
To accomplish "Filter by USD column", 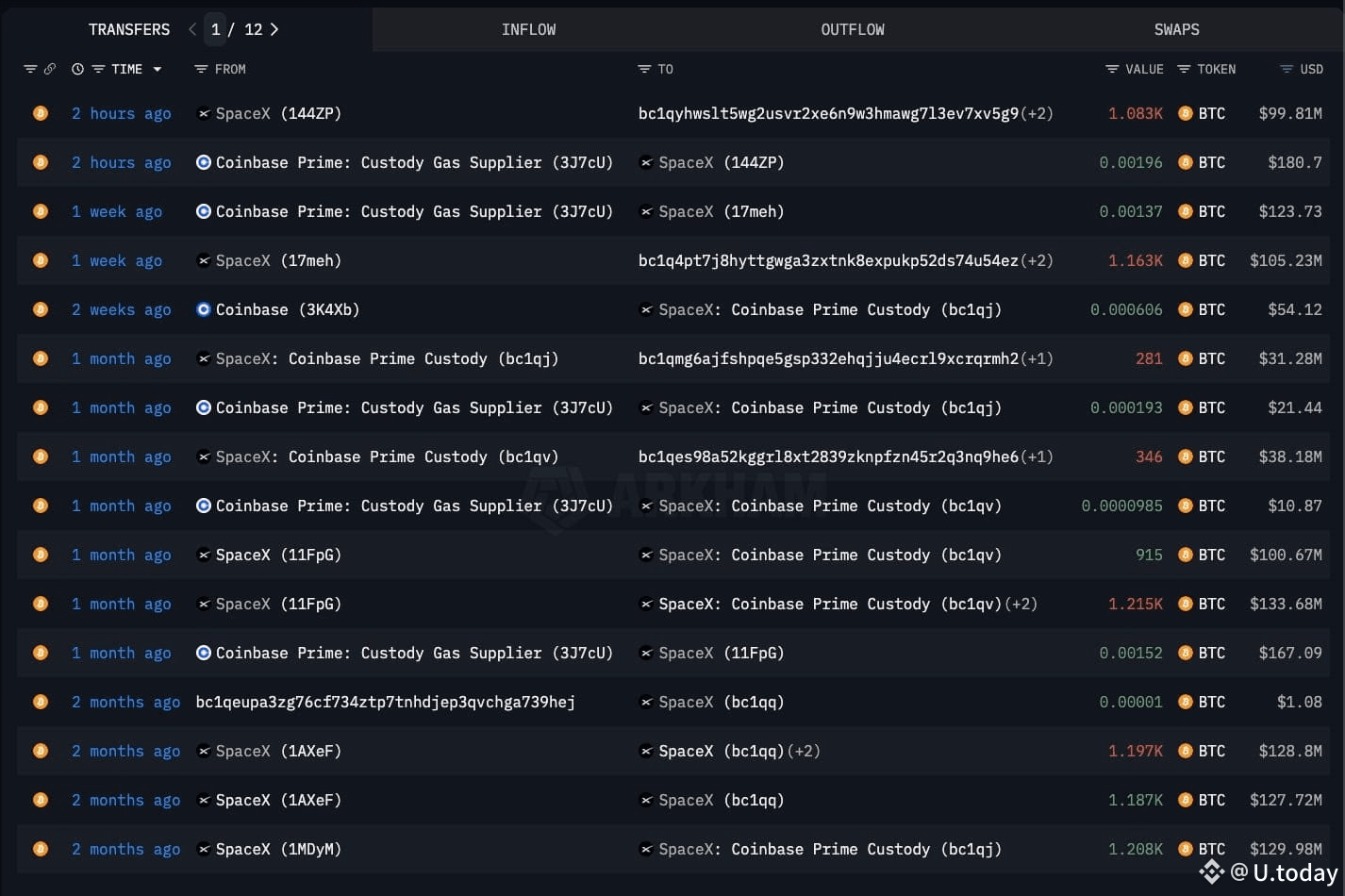I will (1287, 69).
